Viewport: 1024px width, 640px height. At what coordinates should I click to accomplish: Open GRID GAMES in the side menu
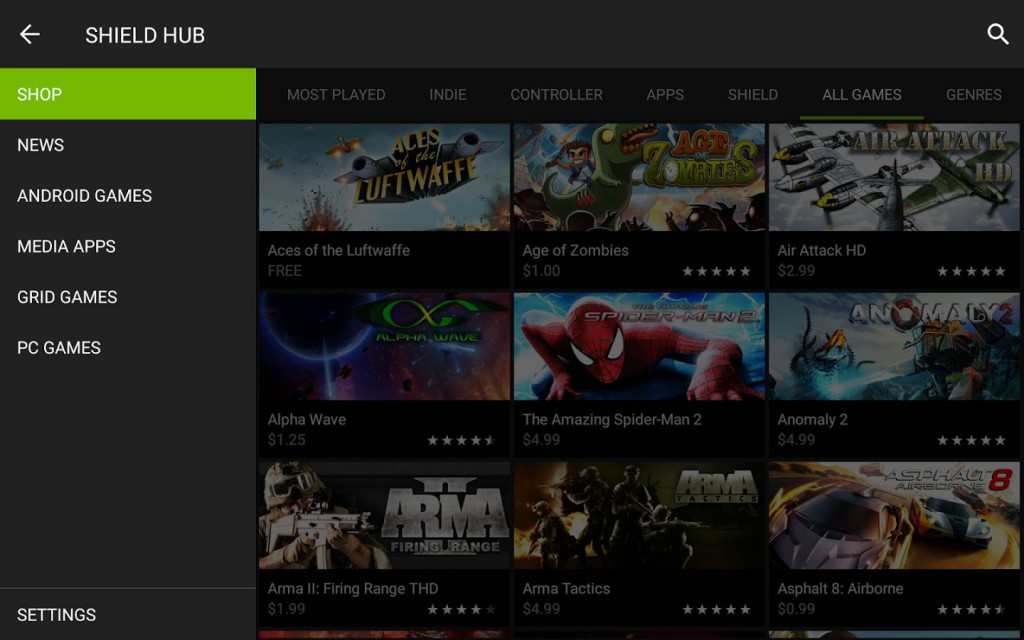tap(128, 297)
